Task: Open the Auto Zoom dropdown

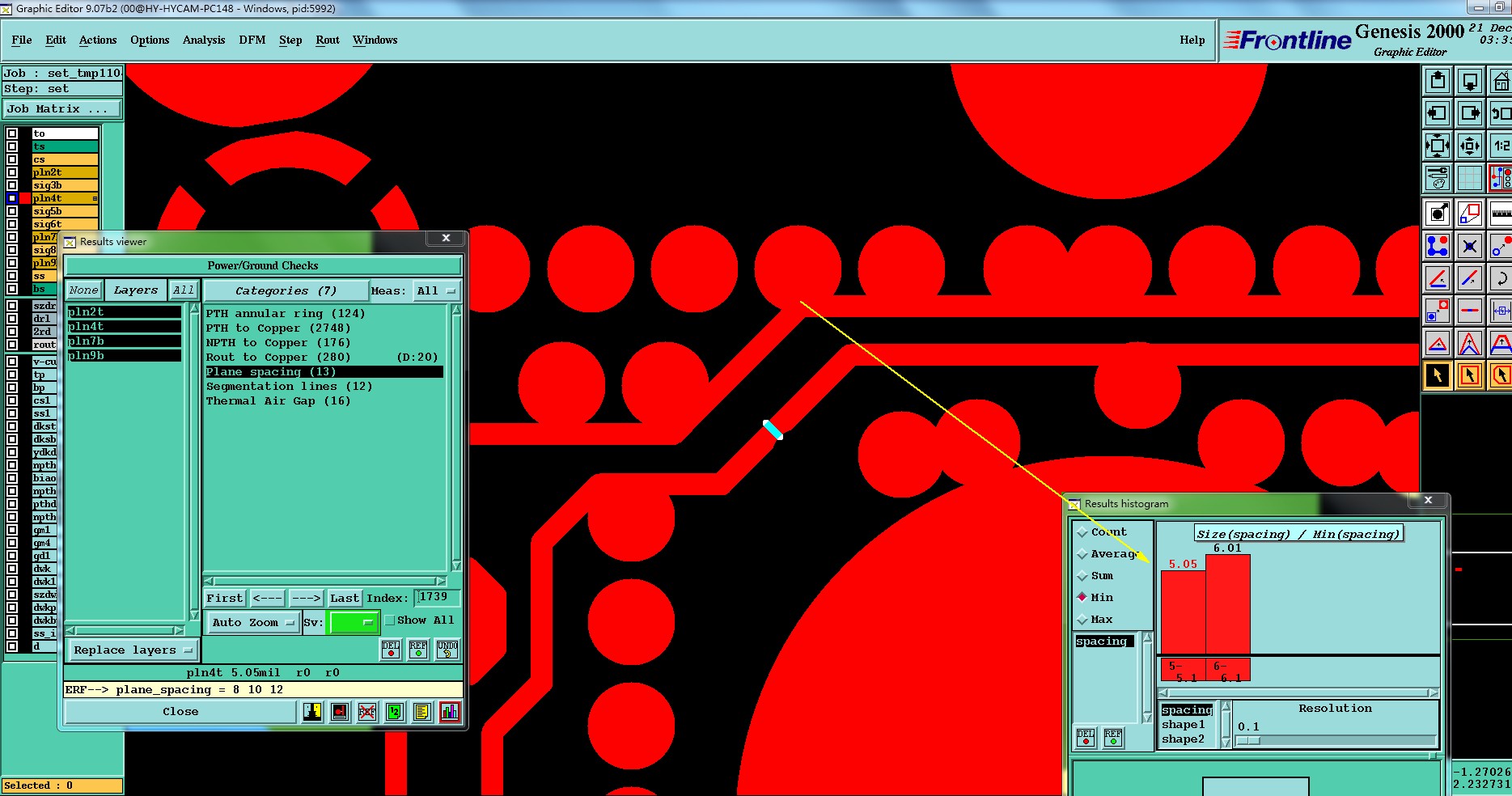Action: 252,622
